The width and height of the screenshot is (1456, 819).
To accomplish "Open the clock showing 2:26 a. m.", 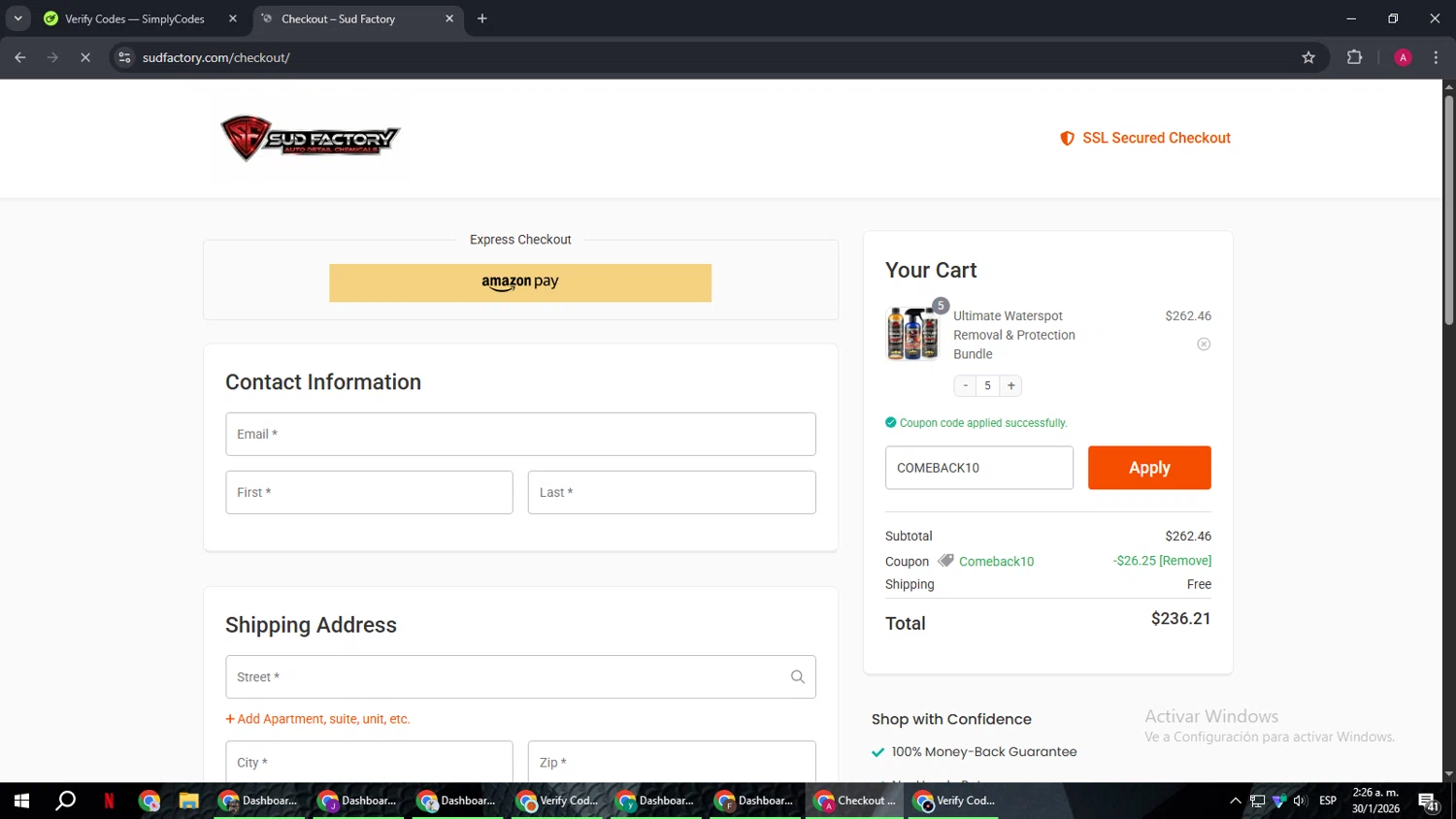I will point(1375,801).
